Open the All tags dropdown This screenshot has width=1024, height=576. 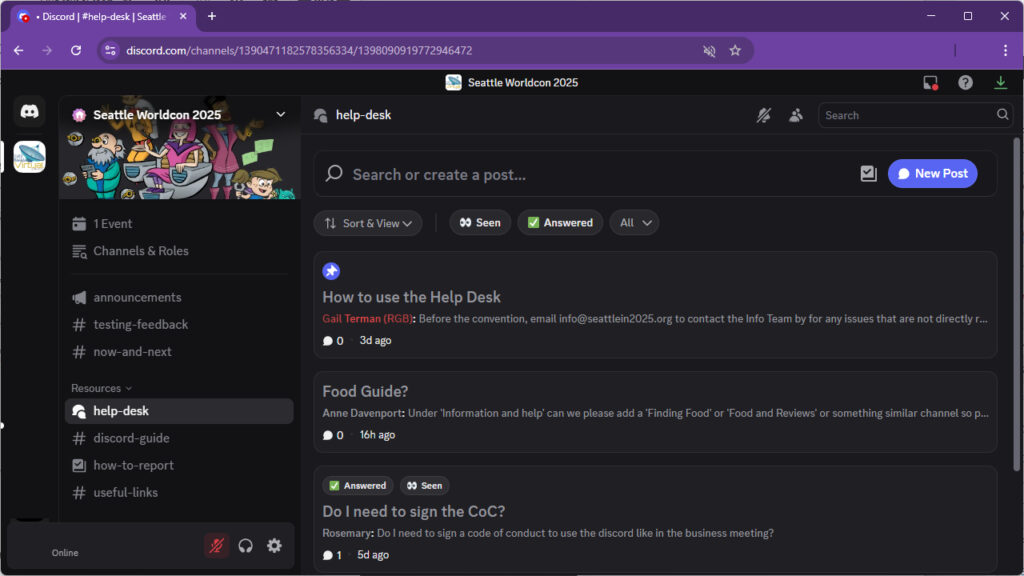tap(634, 223)
